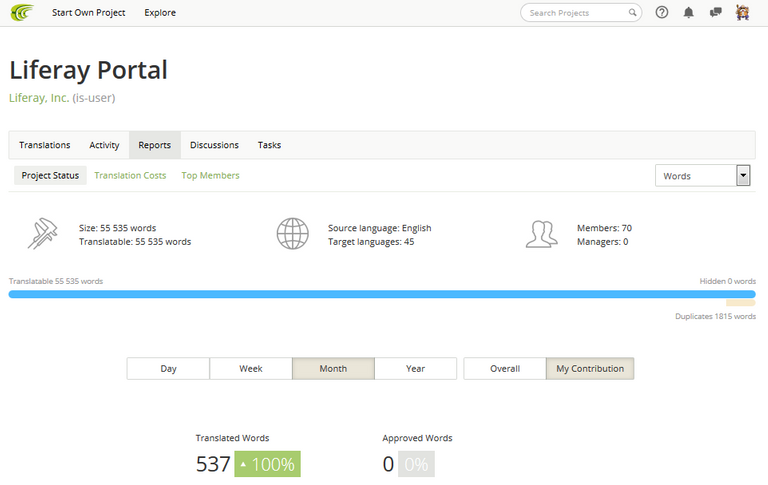Image resolution: width=768 pixels, height=485 pixels.
Task: Open Top Members report
Action: point(211,175)
